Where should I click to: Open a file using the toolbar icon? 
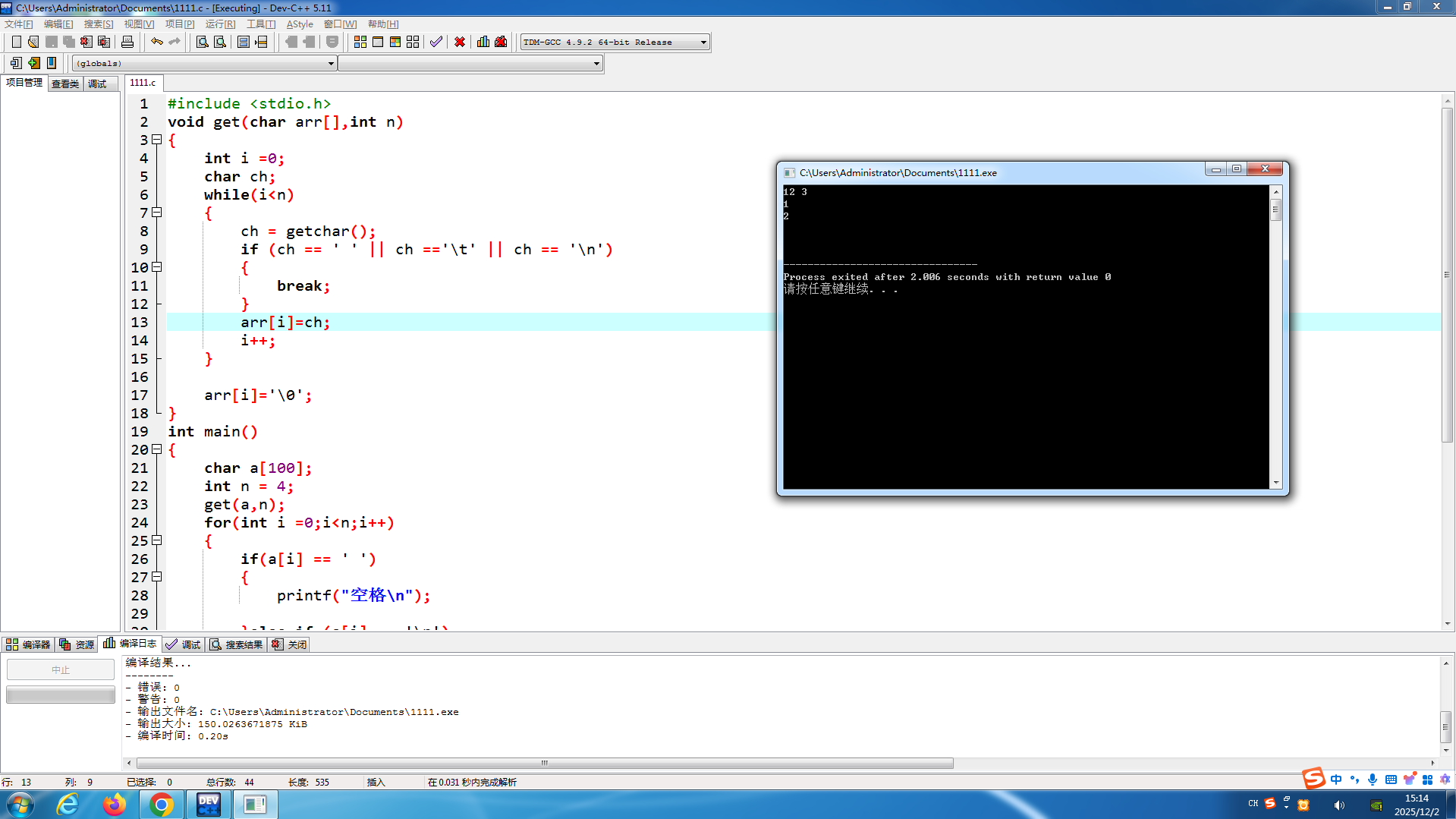[33, 42]
